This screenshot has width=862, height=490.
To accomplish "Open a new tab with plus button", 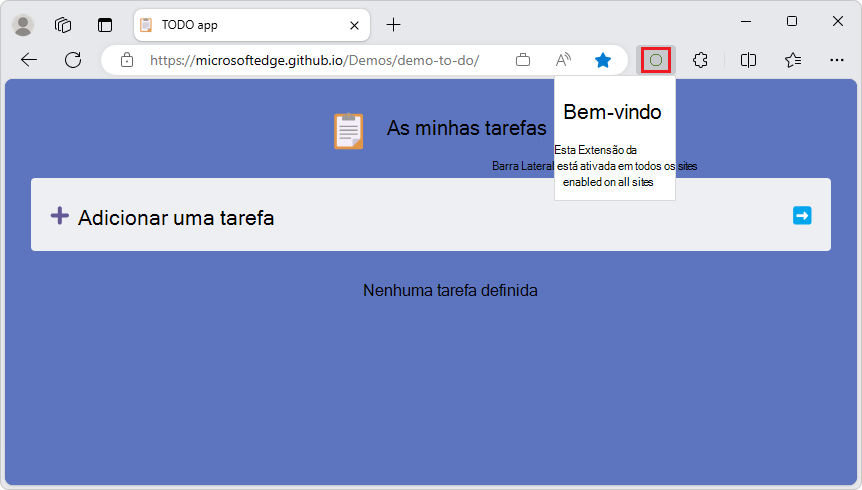I will click(x=394, y=25).
